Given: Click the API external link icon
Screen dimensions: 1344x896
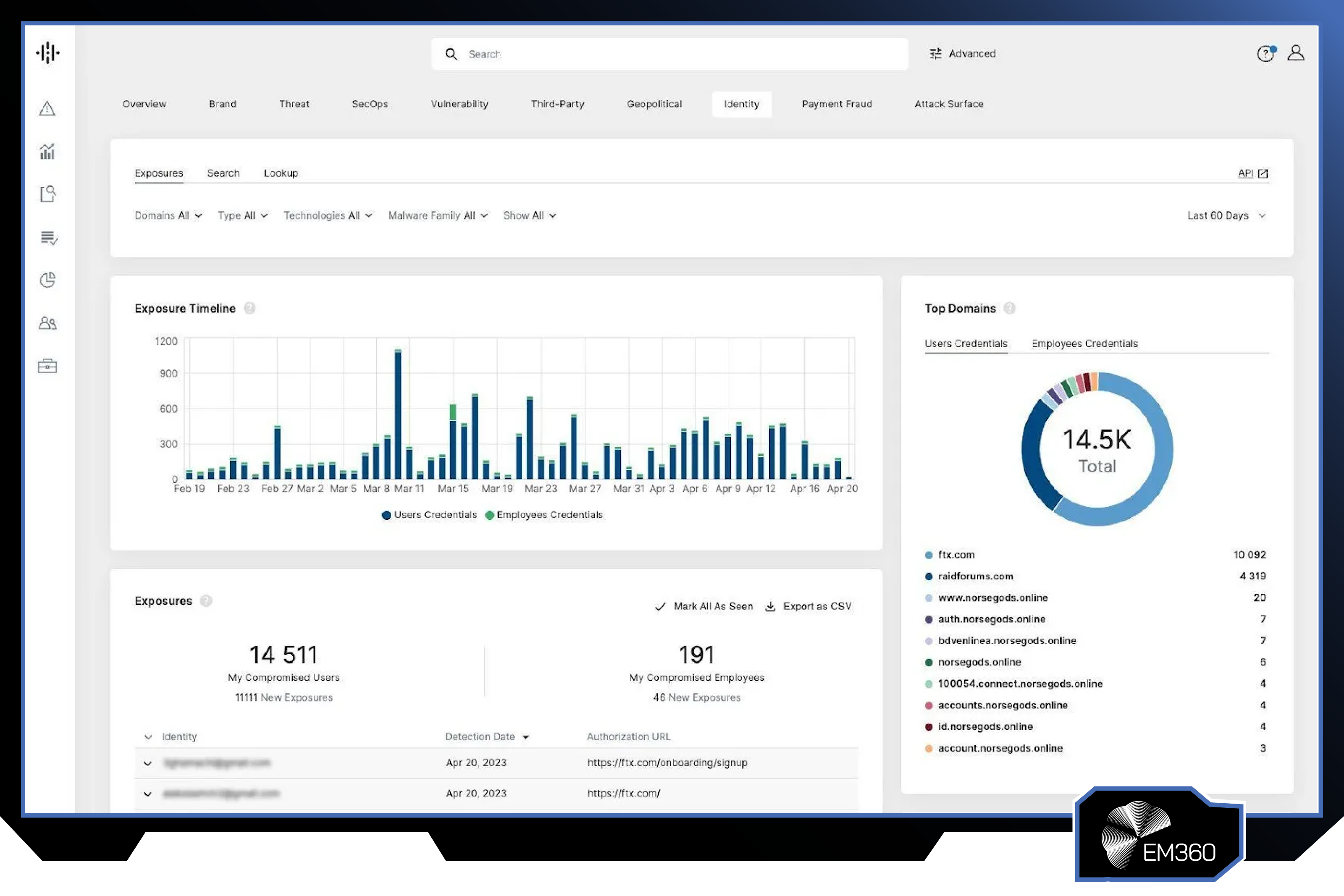Looking at the screenshot, I should click(1263, 173).
